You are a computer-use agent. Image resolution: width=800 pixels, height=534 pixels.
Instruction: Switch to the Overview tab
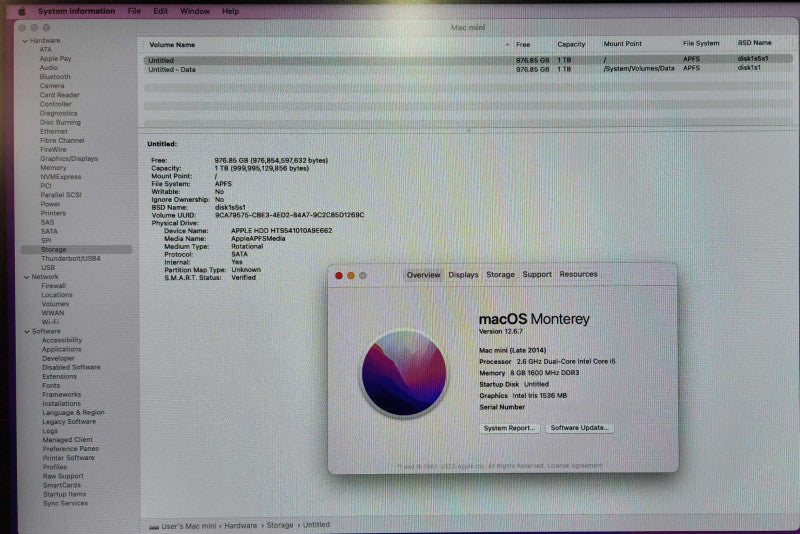pyautogui.click(x=423, y=275)
